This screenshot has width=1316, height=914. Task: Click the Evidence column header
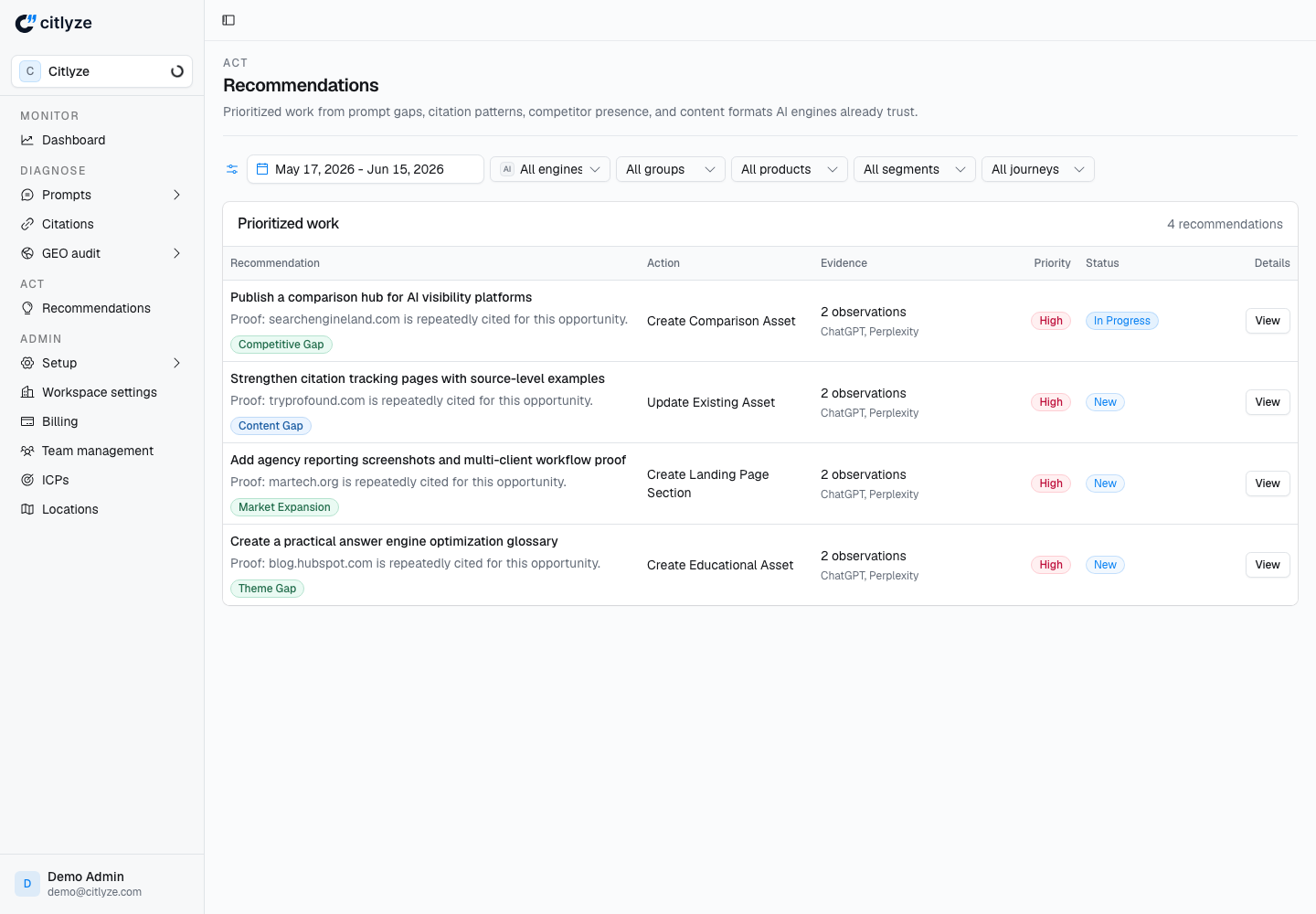[x=844, y=263]
